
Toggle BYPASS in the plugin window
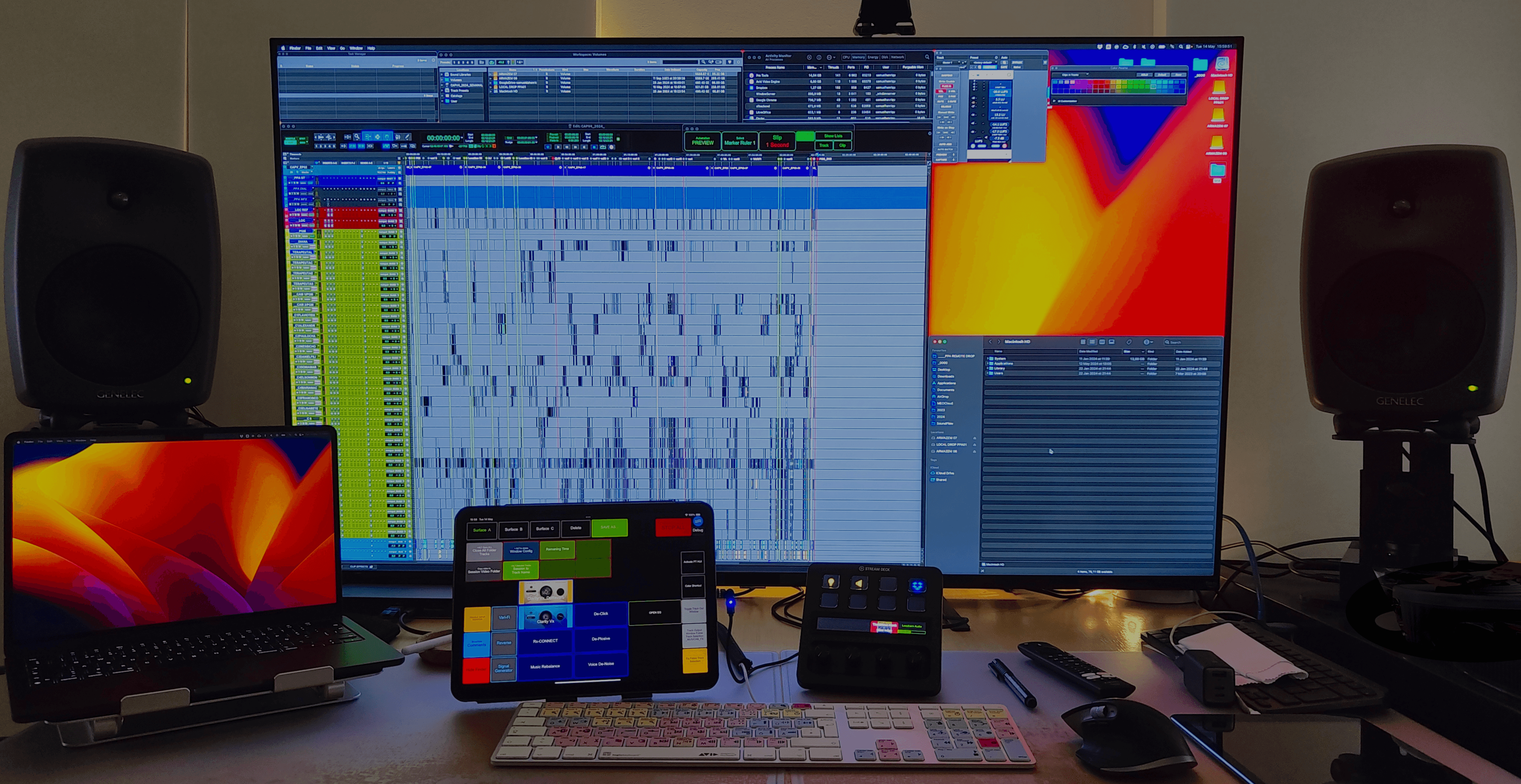[1017, 63]
